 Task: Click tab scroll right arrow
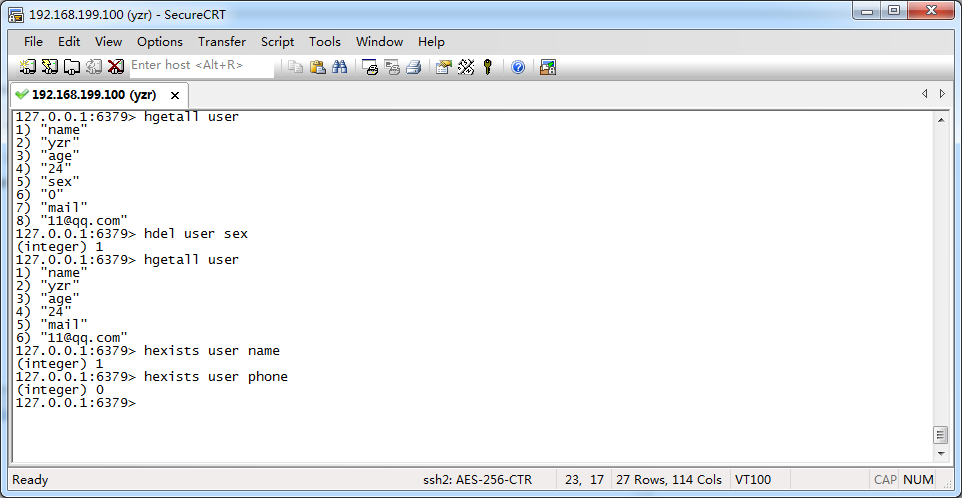point(942,94)
